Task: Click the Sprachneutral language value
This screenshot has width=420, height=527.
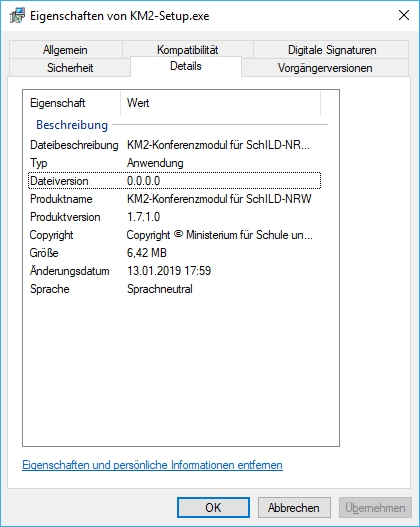Action: click(x=160, y=289)
